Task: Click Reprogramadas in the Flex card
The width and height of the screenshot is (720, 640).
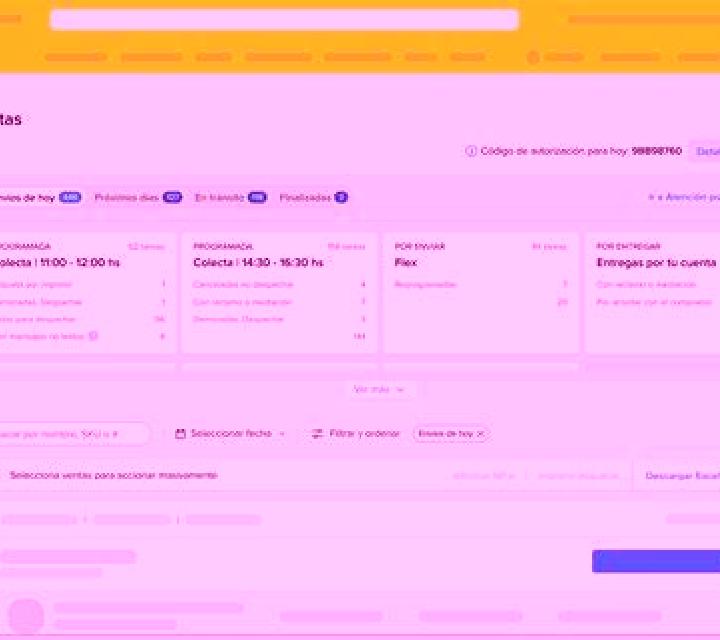Action: [481, 285]
